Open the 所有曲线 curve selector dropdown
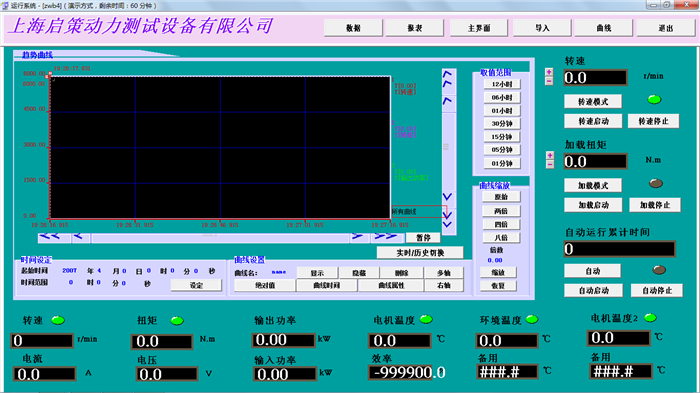The image size is (700, 393). click(419, 212)
